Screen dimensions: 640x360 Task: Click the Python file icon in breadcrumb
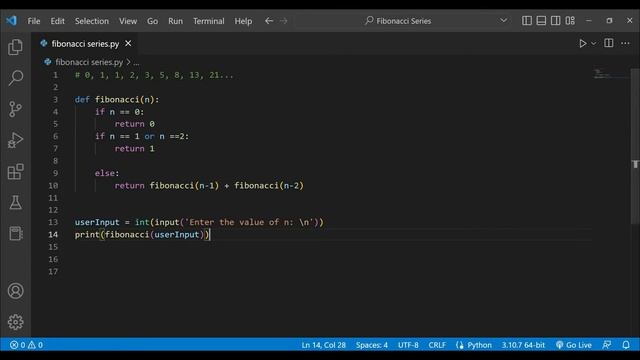48,62
